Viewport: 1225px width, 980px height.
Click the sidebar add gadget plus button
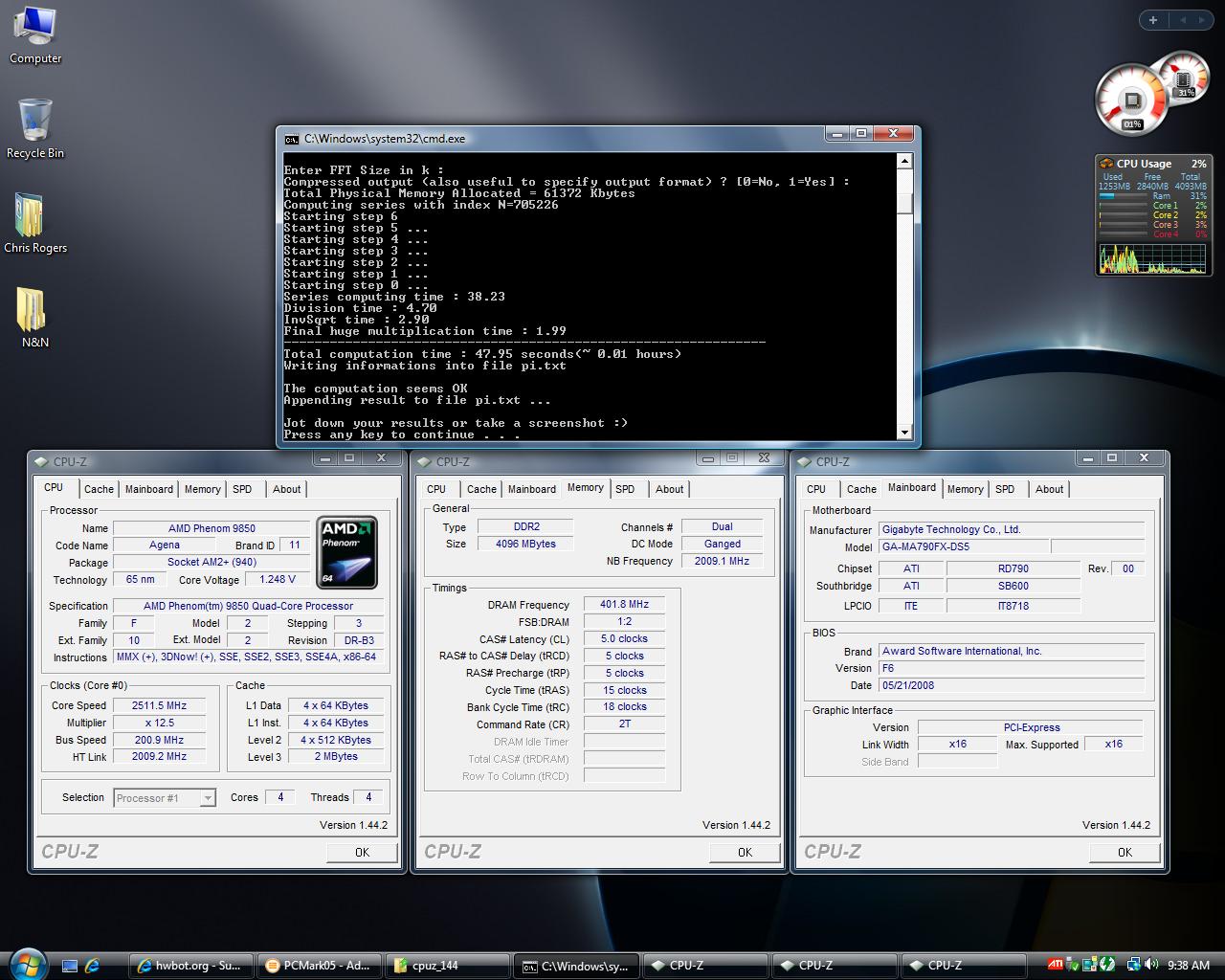[x=1153, y=20]
